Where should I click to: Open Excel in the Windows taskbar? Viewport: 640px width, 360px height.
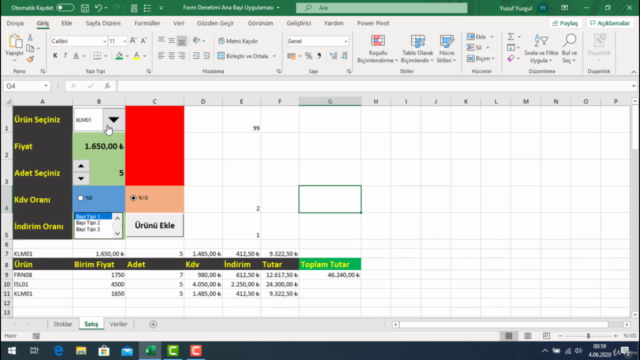(x=150, y=351)
